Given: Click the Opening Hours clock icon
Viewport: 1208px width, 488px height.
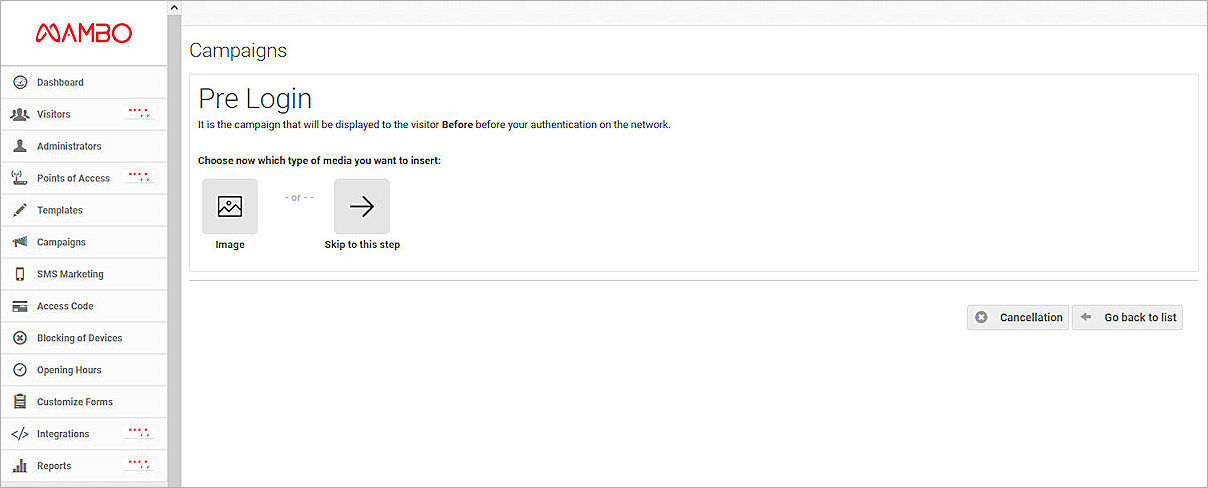Looking at the screenshot, I should click(19, 370).
